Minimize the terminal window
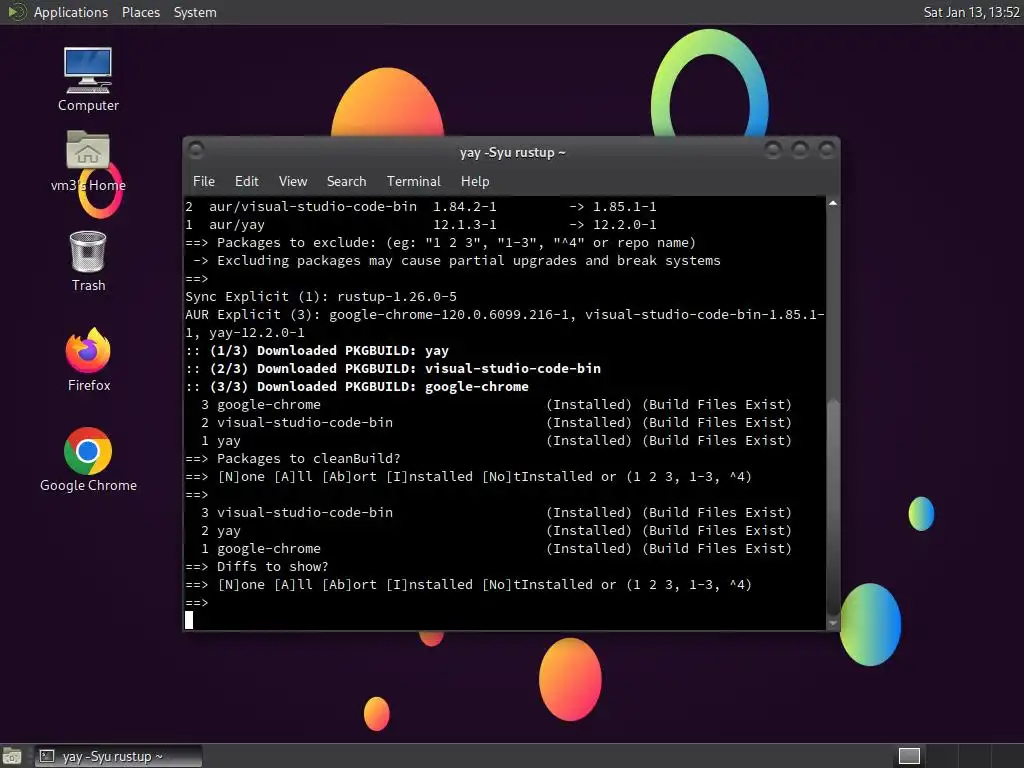This screenshot has width=1024, height=768. [x=773, y=150]
